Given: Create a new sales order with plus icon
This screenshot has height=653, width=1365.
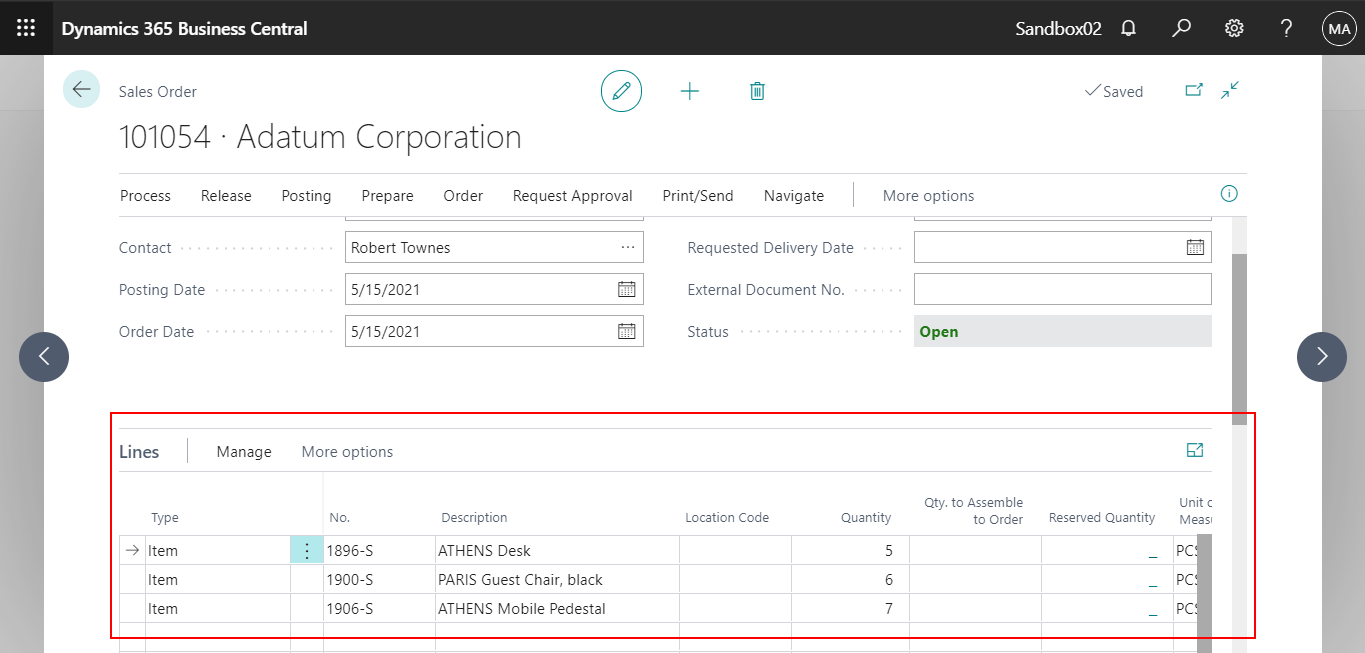Looking at the screenshot, I should point(690,90).
